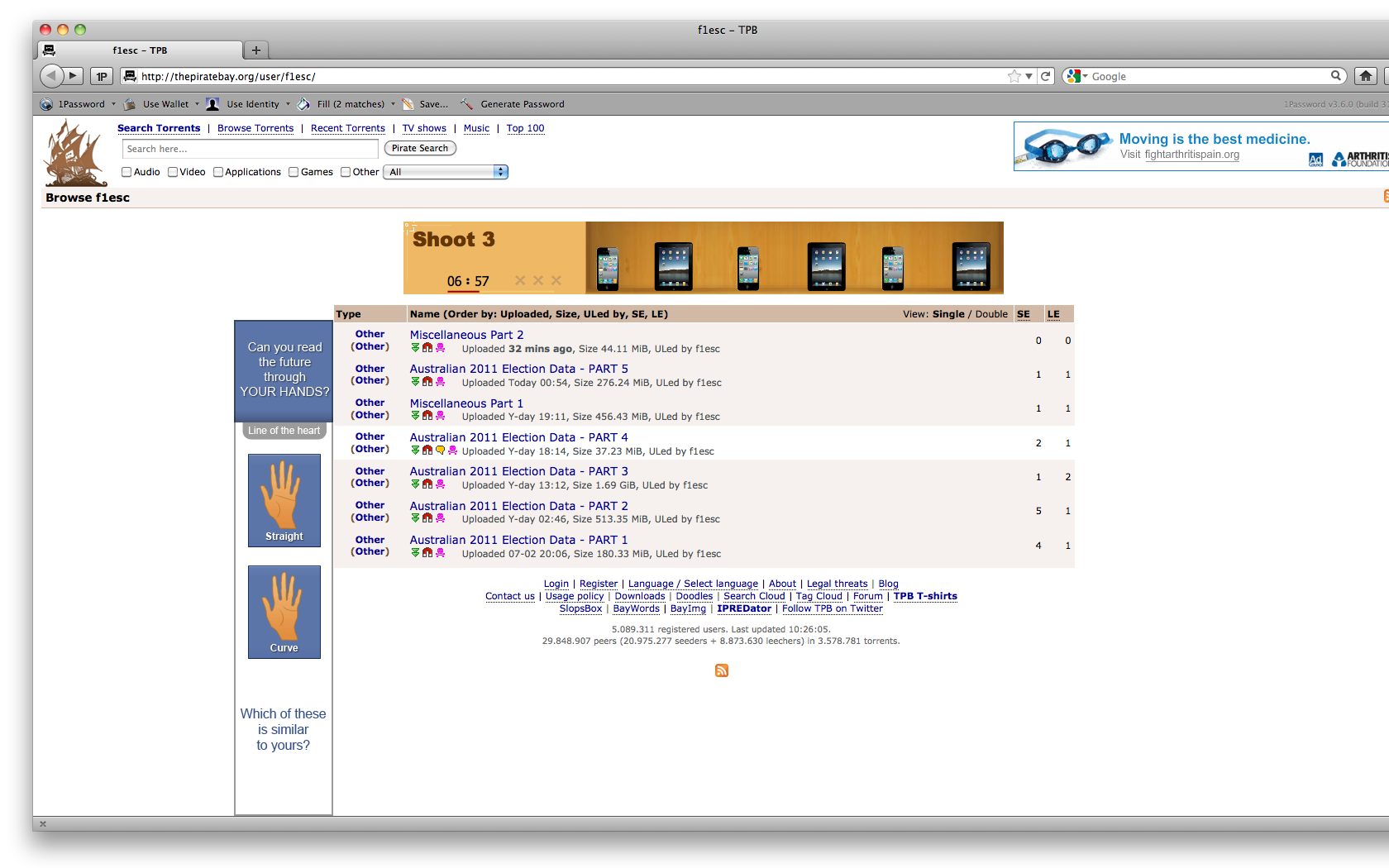
Task: Click comments bubble icon for Election Data PART 4
Action: [x=440, y=451]
